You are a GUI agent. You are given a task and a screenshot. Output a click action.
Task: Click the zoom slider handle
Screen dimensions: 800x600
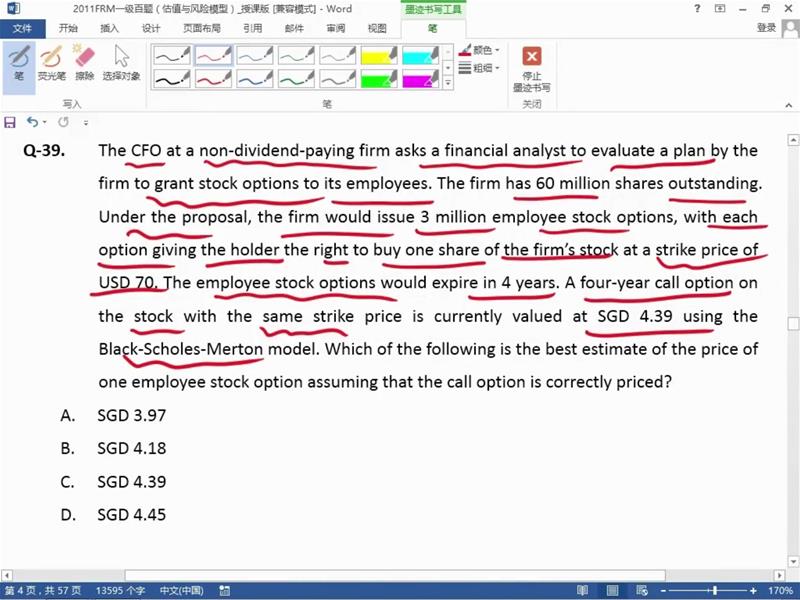[715, 591]
